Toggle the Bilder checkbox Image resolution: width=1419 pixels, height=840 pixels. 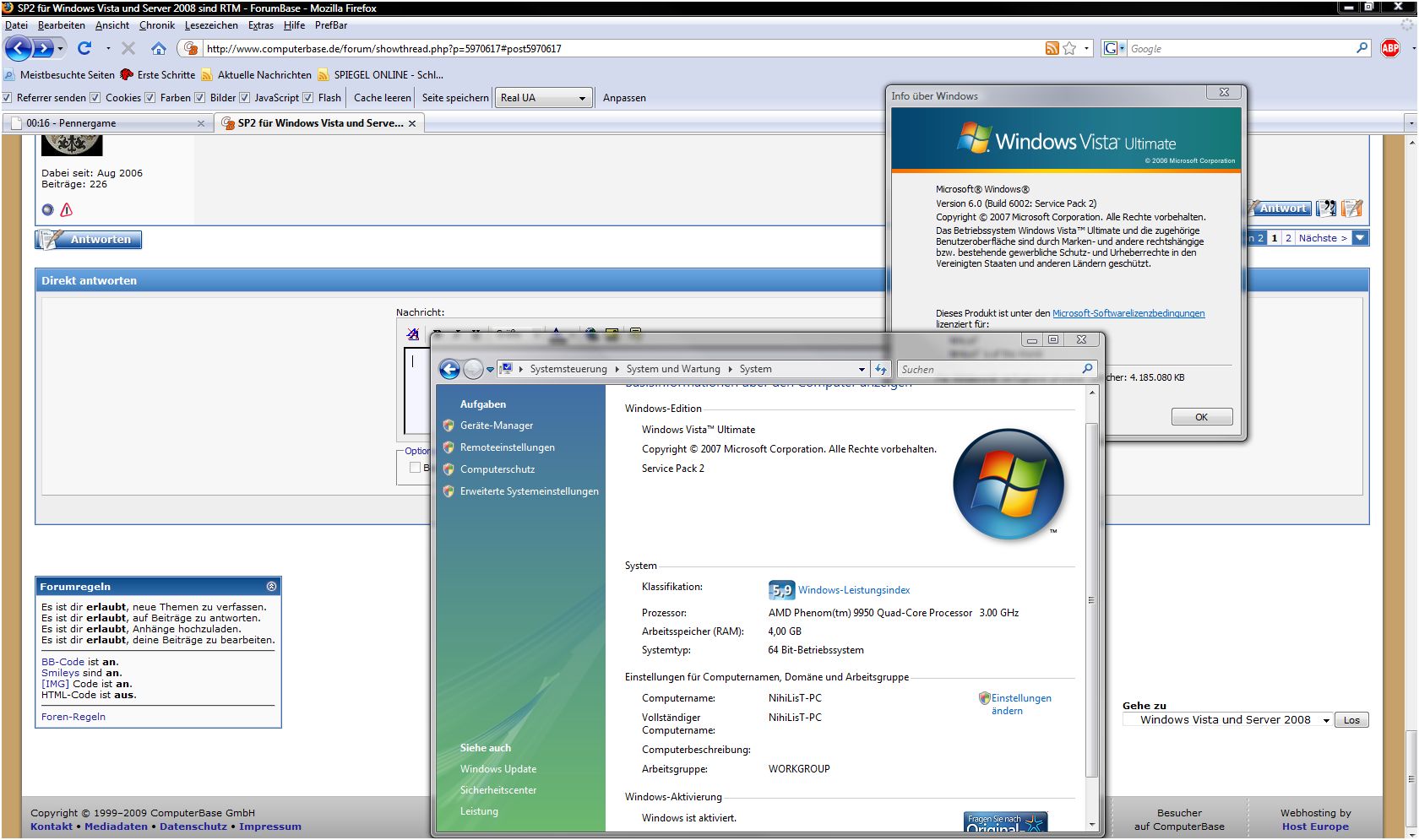pos(200,98)
